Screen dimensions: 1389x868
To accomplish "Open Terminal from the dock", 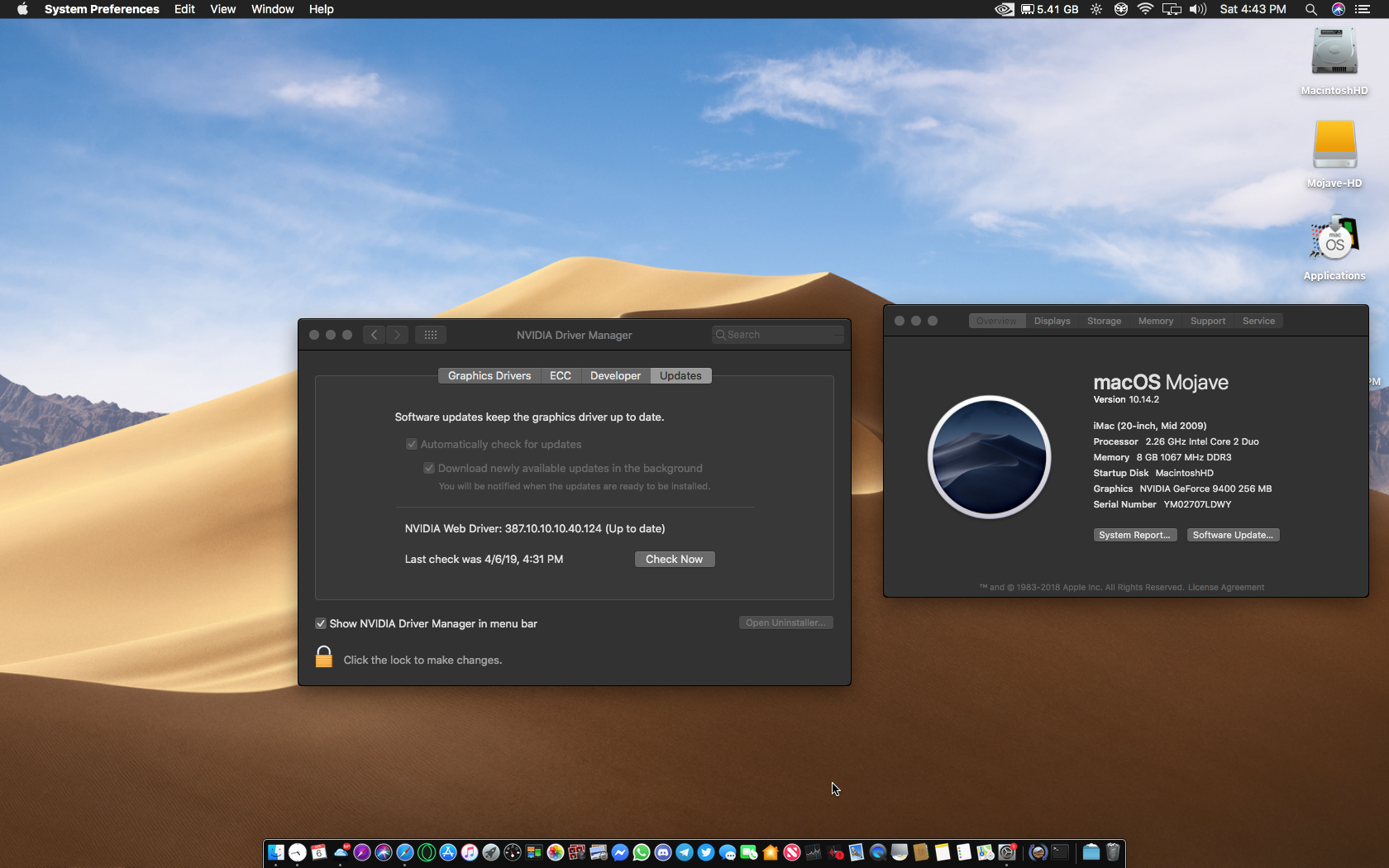I will [x=1060, y=852].
